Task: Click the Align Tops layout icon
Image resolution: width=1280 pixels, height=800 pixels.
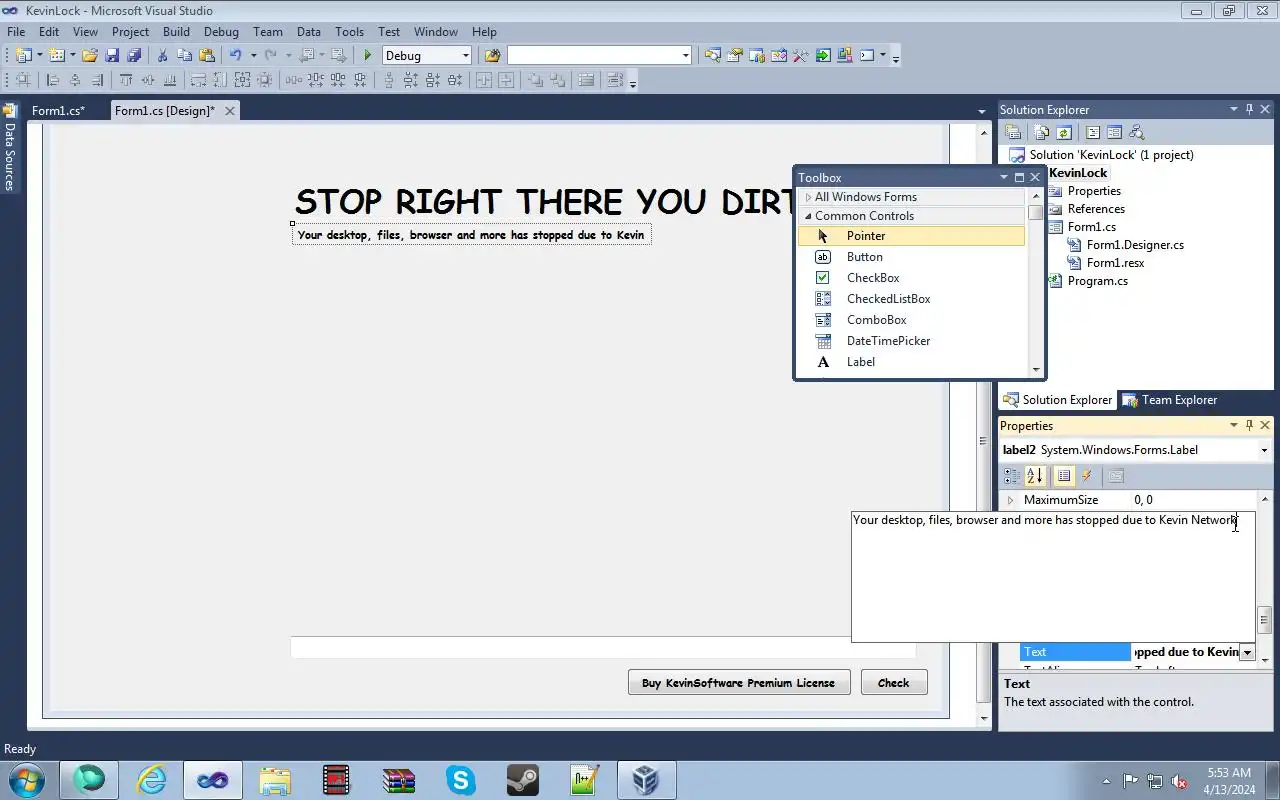Action: pos(126,80)
